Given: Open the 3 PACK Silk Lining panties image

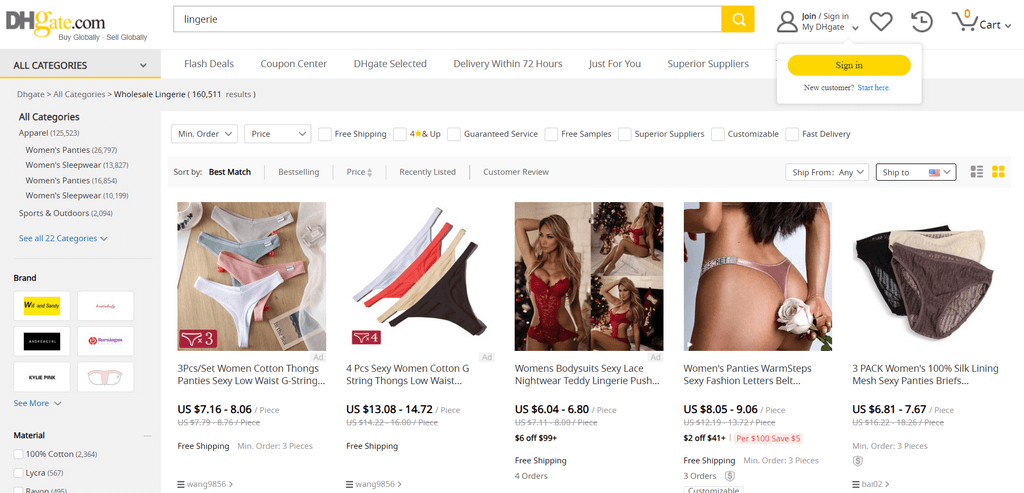Looking at the screenshot, I should click(x=927, y=276).
